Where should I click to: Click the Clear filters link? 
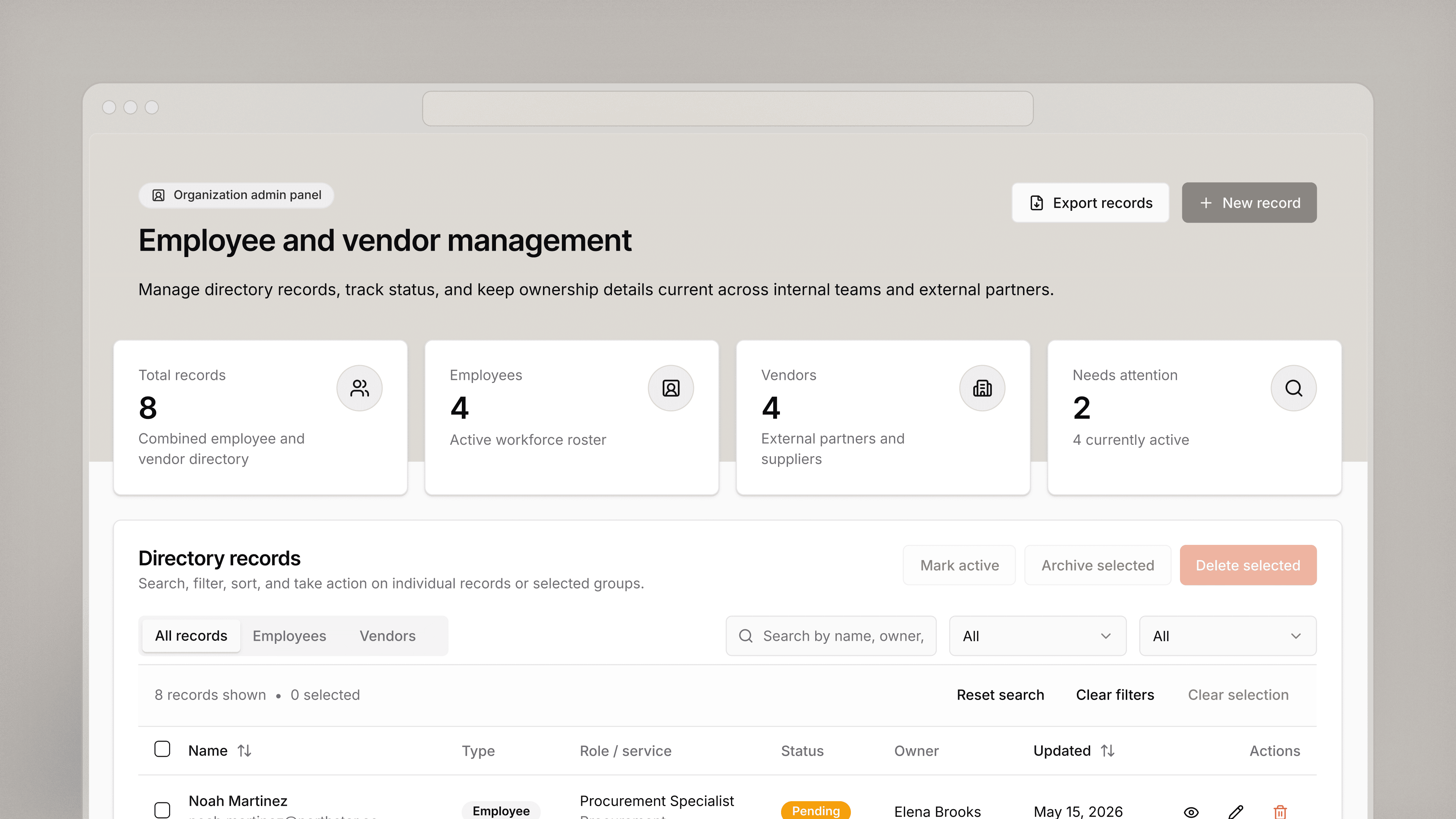coord(1115,695)
